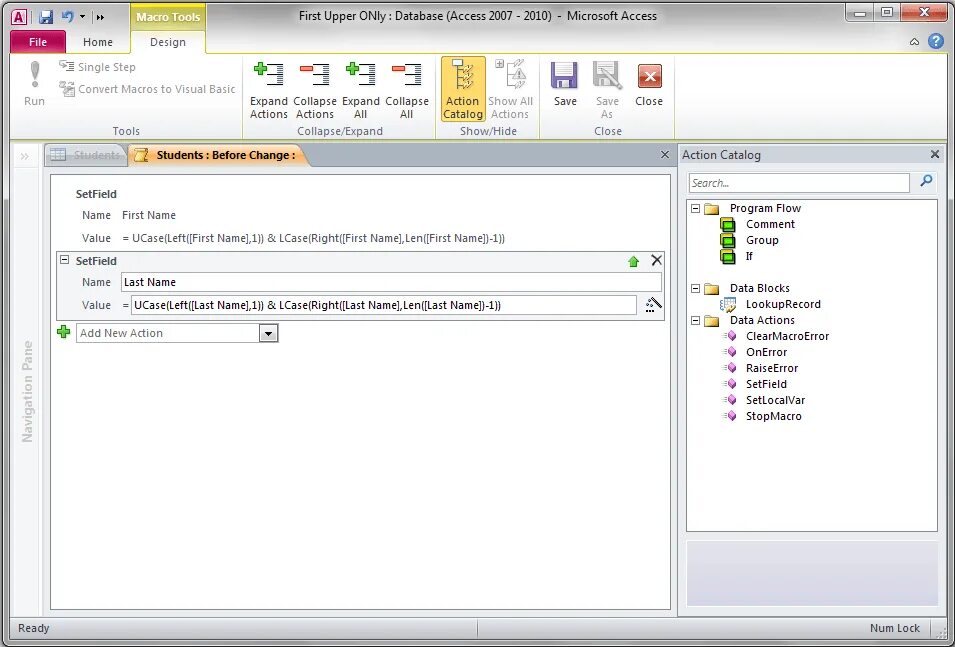Image resolution: width=955 pixels, height=647 pixels.
Task: Click the Data Actions folder label
Action: 762,320
